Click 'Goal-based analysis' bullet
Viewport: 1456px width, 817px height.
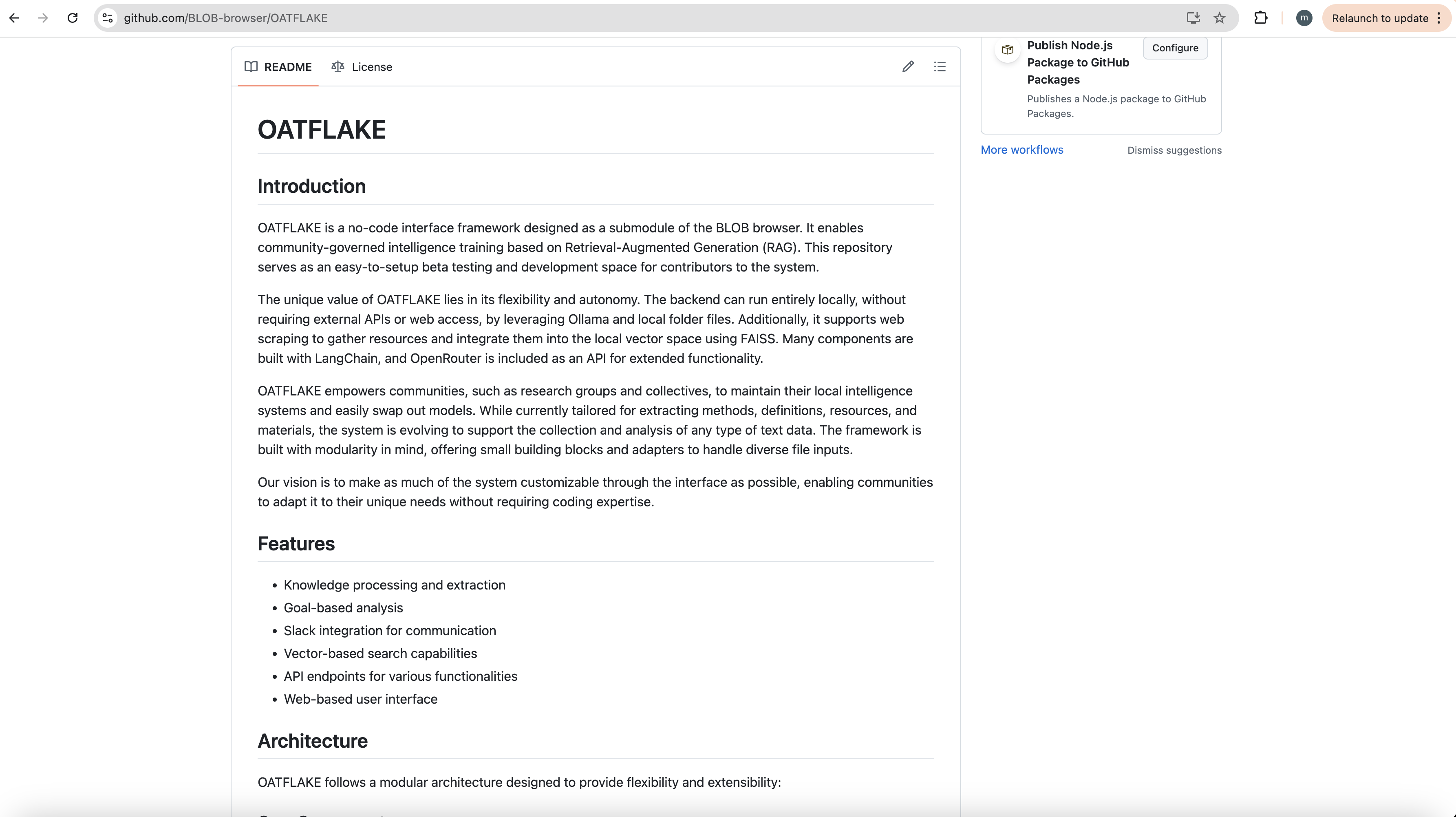pos(343,608)
